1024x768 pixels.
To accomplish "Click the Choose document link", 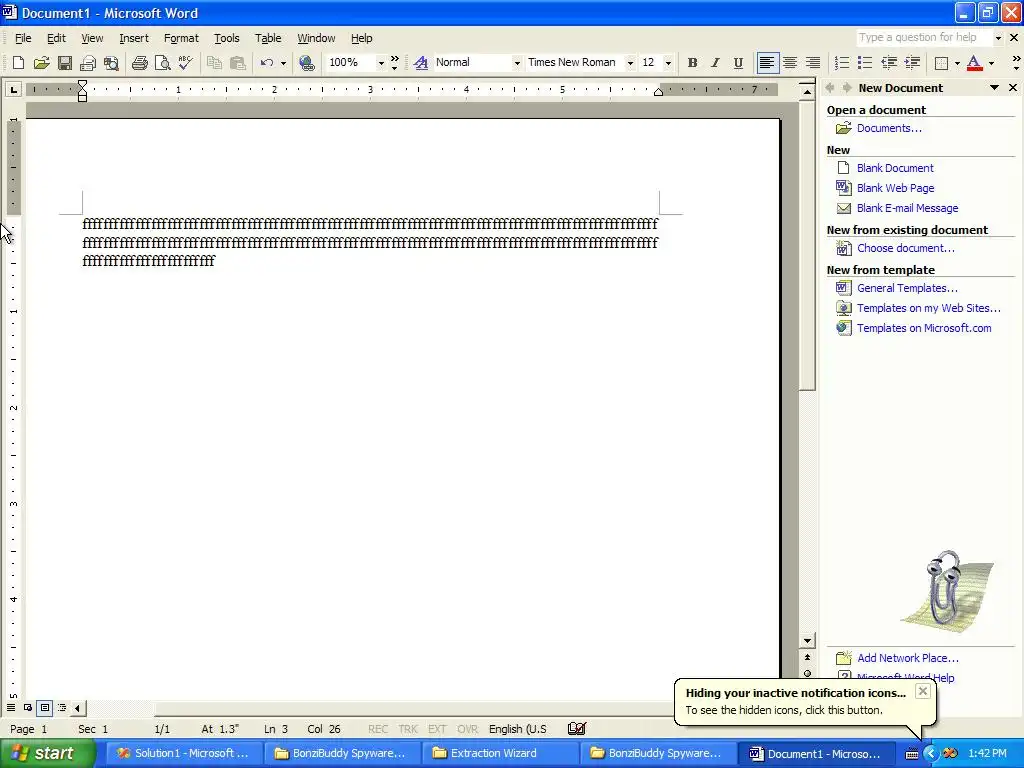I will (905, 248).
